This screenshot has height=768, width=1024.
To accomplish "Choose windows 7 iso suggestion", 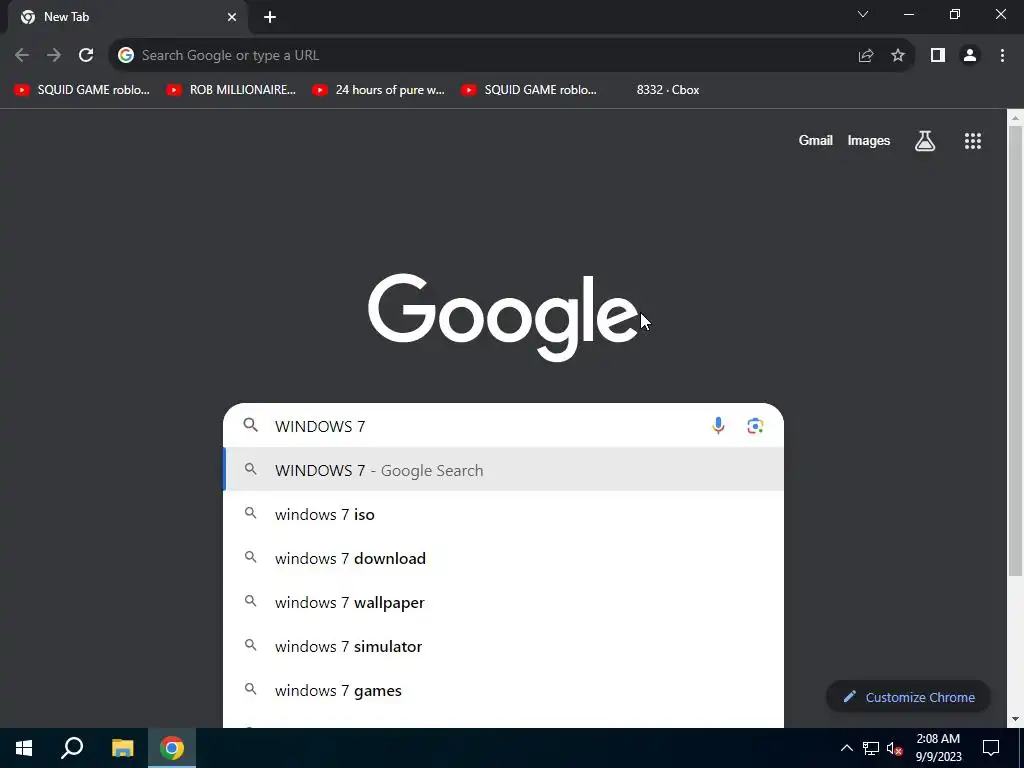I will pos(504,515).
